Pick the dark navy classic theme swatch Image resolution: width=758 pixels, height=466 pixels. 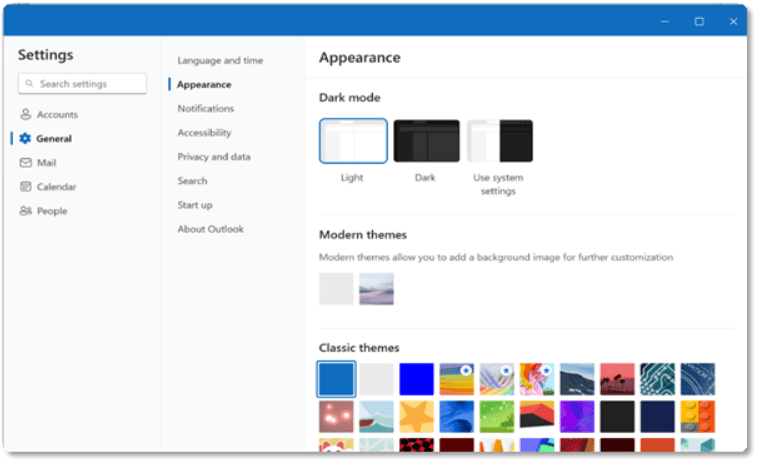click(657, 416)
